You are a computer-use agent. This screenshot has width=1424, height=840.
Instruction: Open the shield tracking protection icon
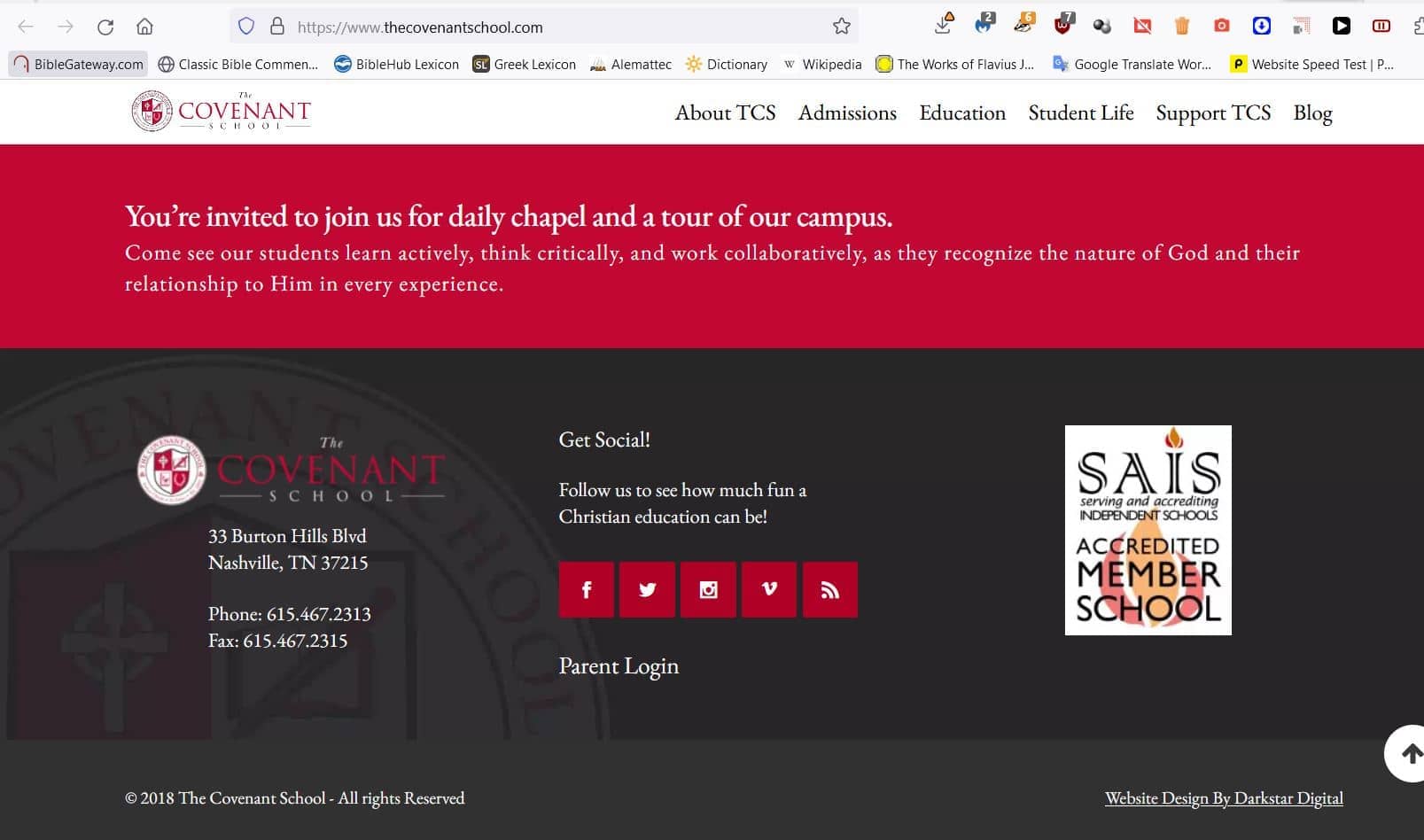(x=246, y=27)
